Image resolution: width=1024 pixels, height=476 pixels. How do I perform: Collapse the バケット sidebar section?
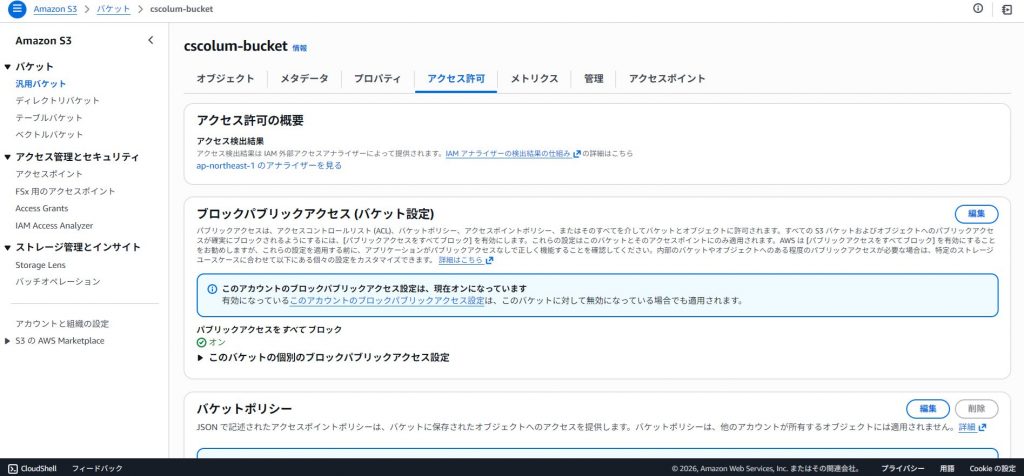(8, 66)
